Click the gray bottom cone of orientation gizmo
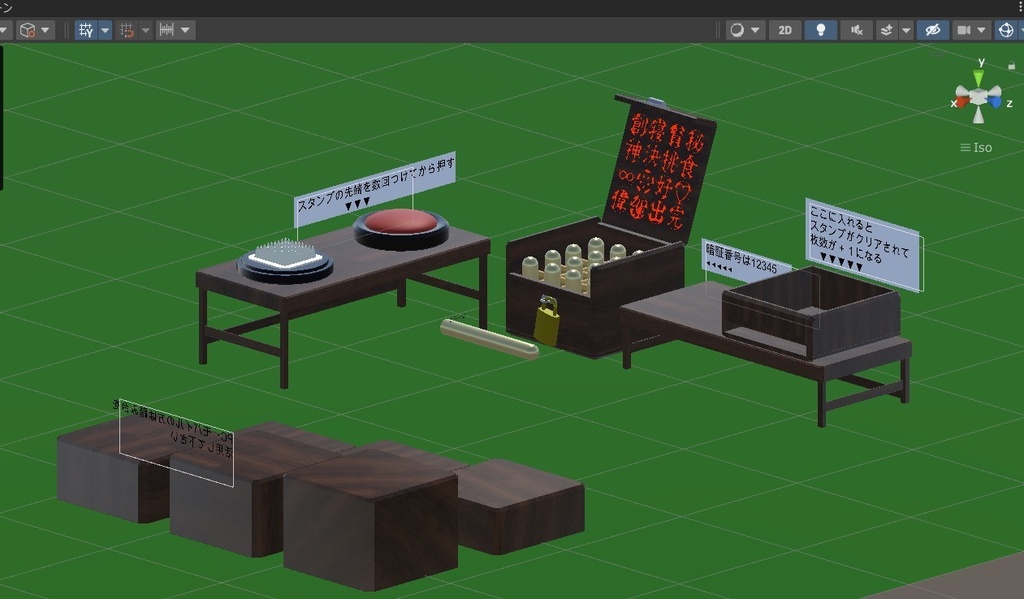 [x=978, y=116]
